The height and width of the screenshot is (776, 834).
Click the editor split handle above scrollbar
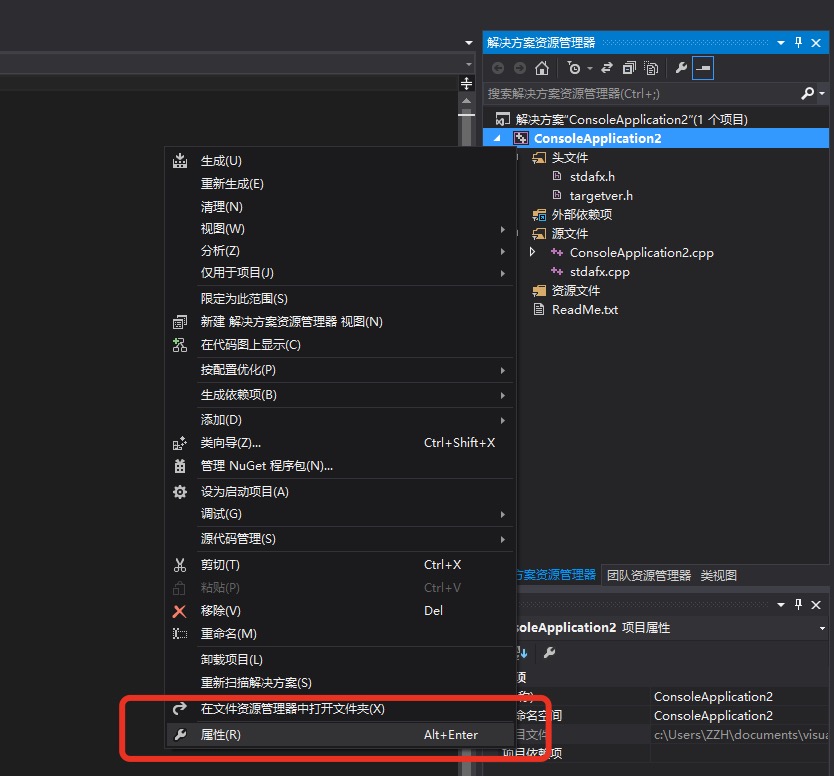[466, 84]
